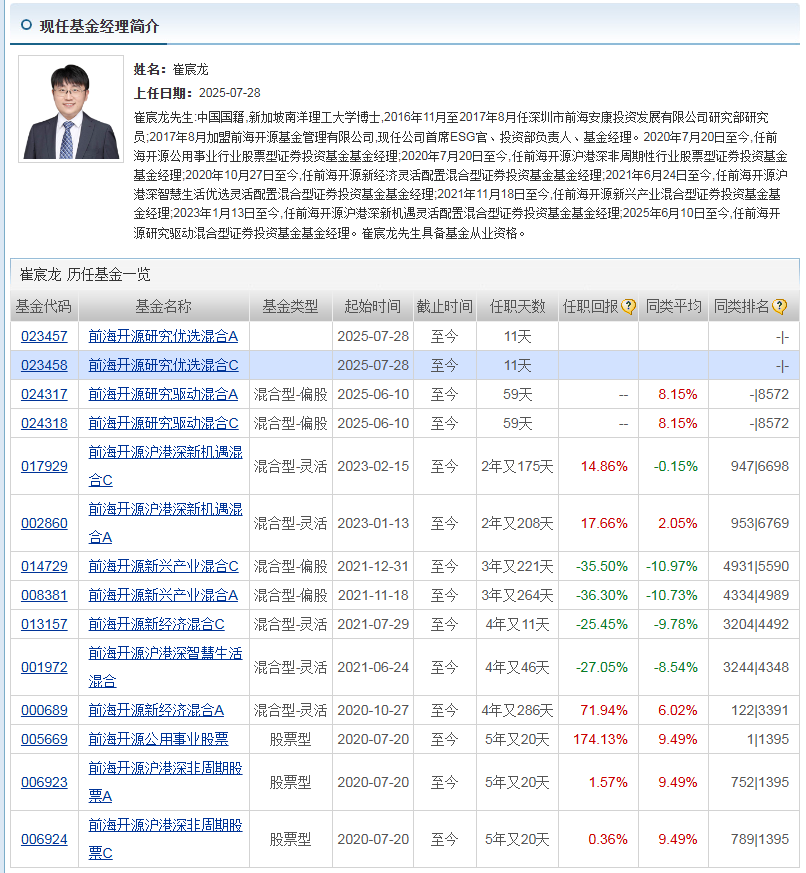Open 前海开源公用事业股票 fund page

coord(159,739)
